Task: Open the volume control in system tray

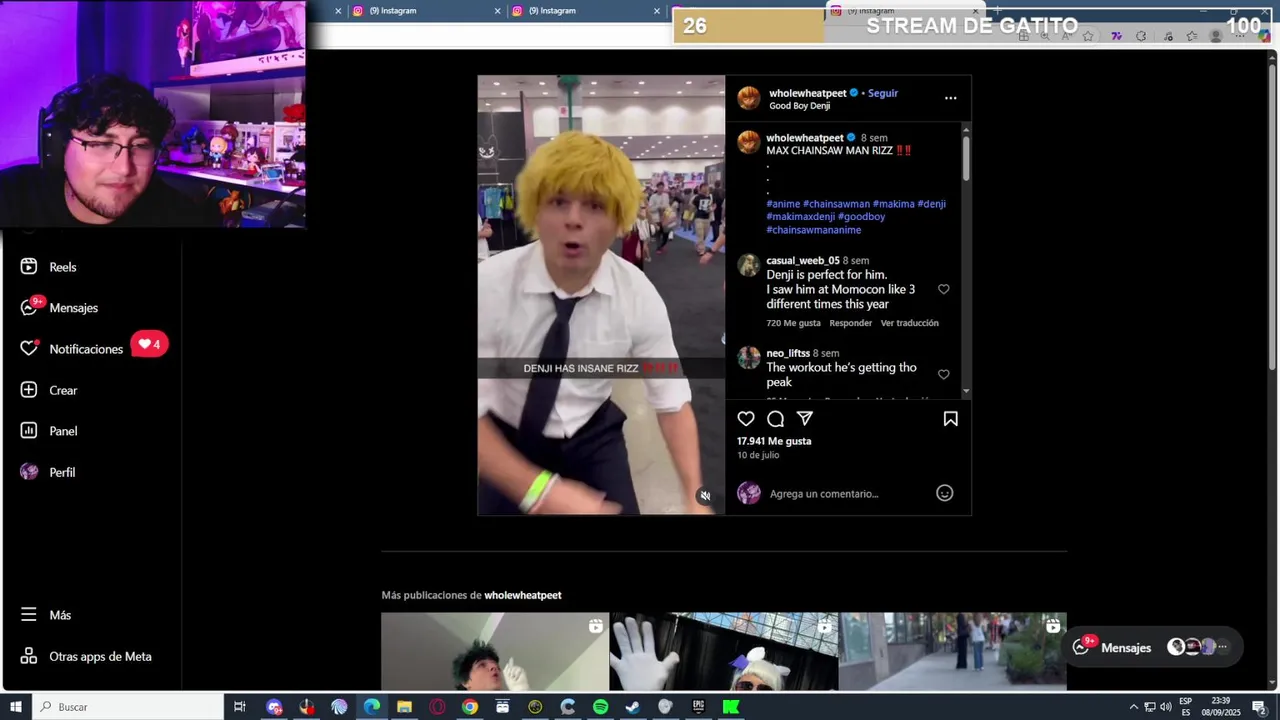Action: (x=1165, y=707)
